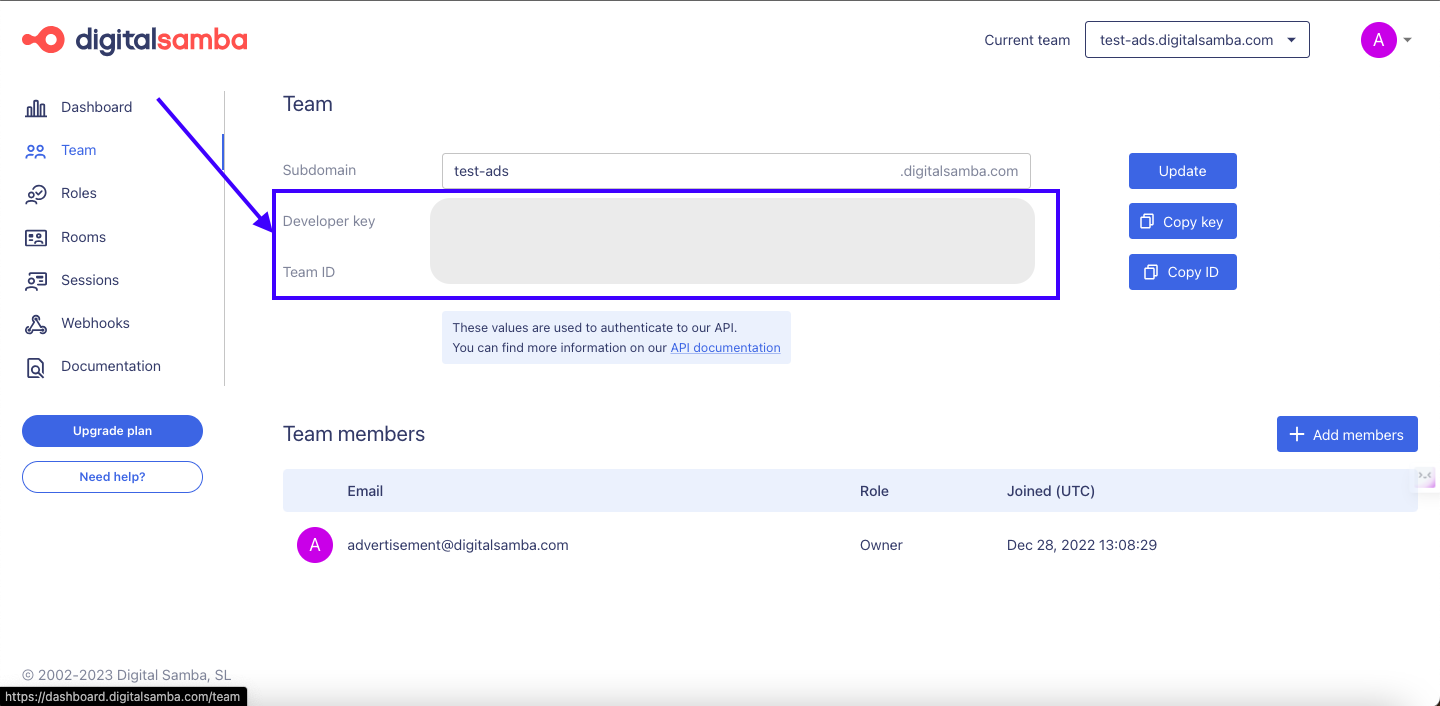Click the Dashboard bar chart icon
Viewport: 1440px width, 706px height.
tap(36, 108)
